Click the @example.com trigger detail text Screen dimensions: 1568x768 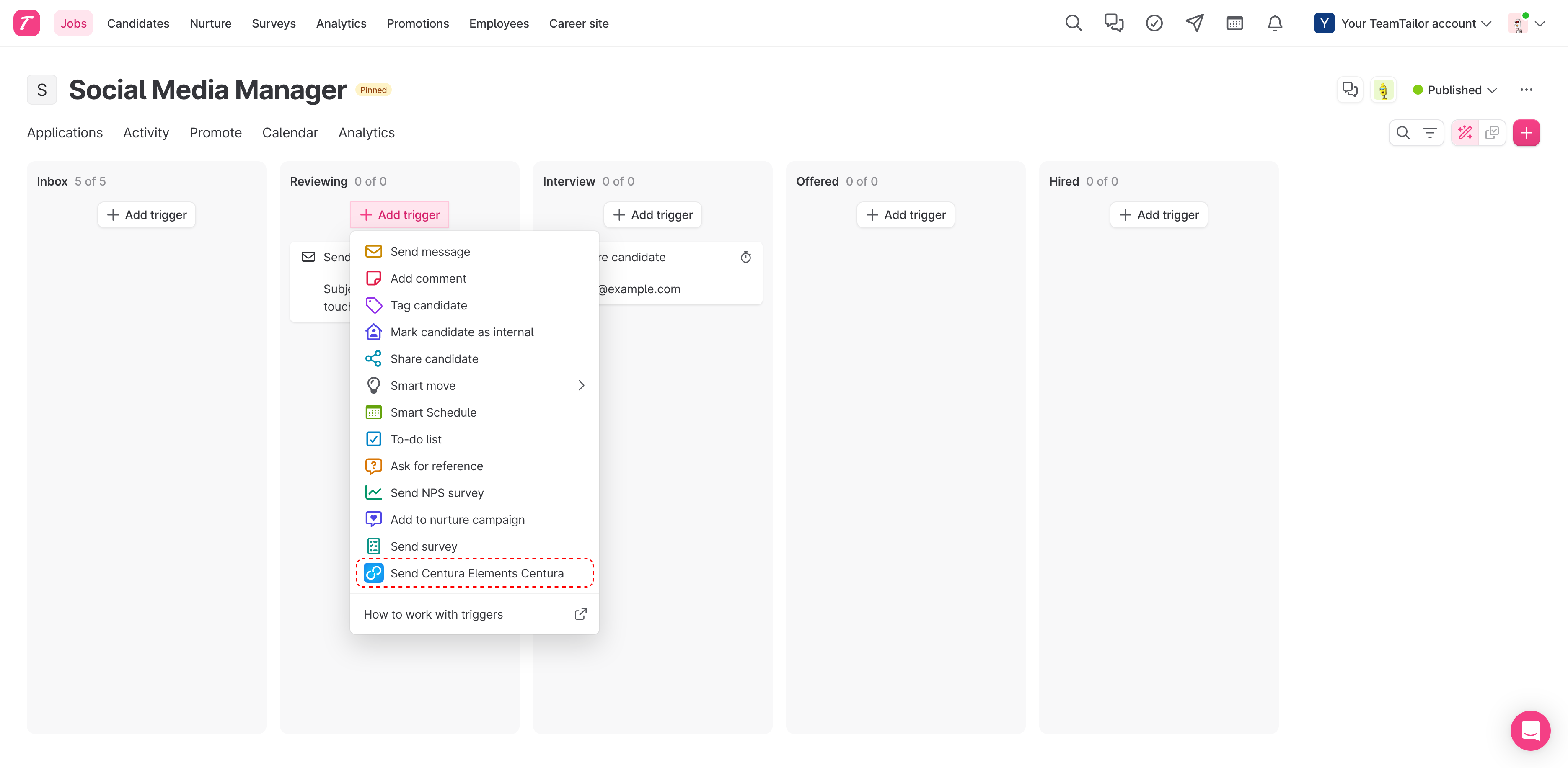pos(639,289)
